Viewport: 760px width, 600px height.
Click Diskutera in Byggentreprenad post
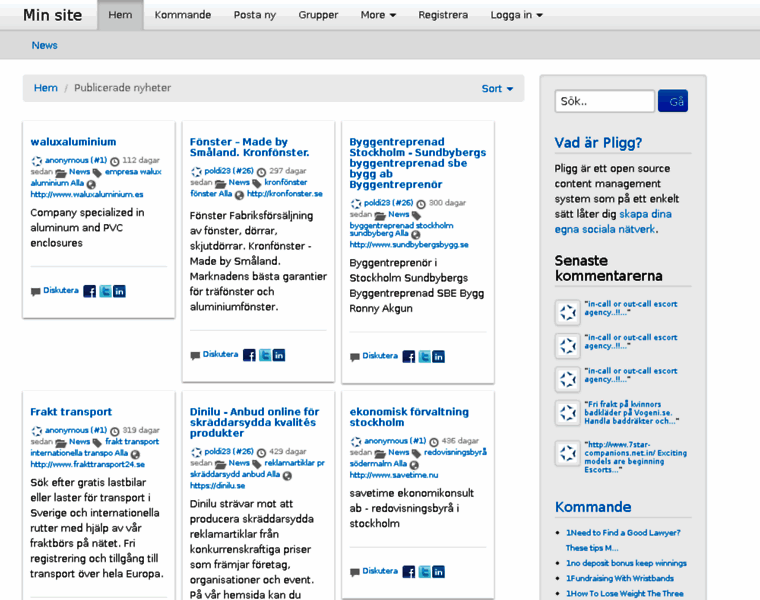[x=380, y=356]
